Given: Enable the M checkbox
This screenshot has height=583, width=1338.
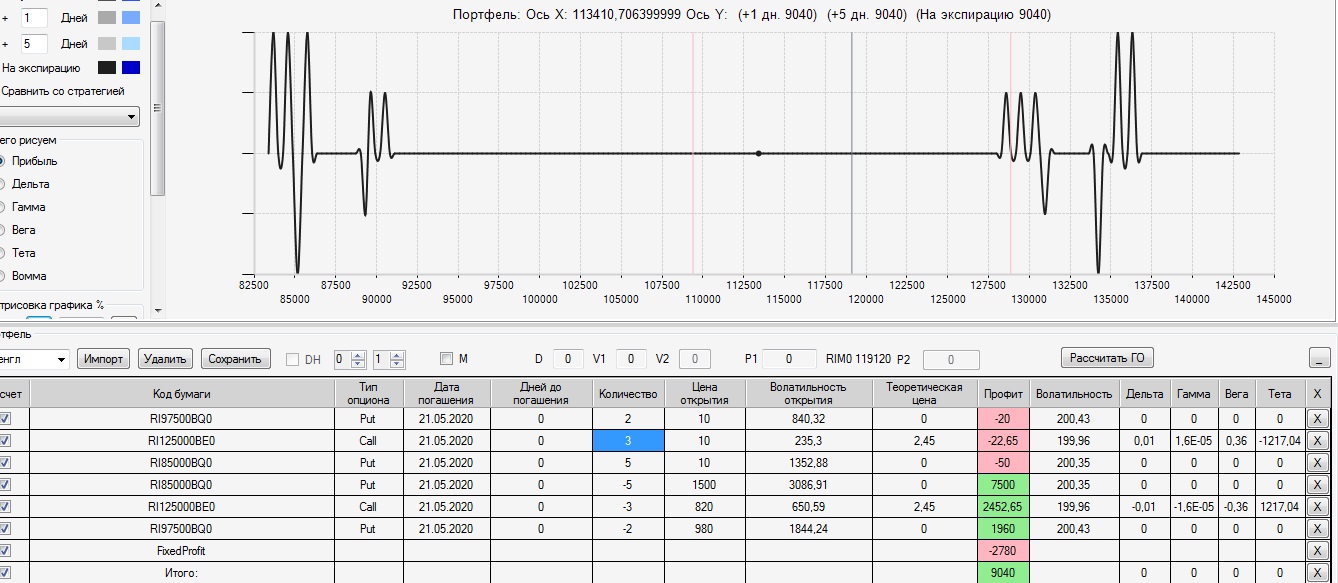Looking at the screenshot, I should point(446,359).
